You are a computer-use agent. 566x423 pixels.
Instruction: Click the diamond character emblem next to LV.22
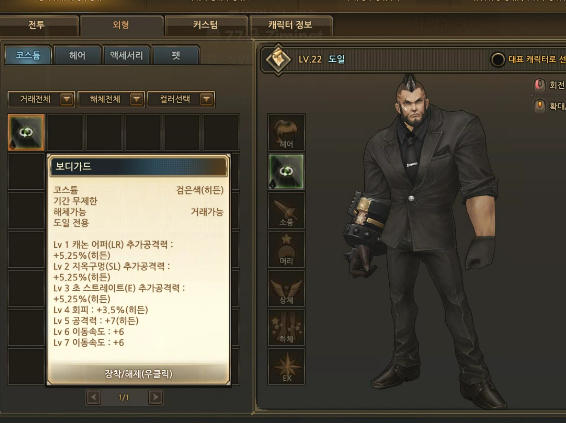(278, 59)
